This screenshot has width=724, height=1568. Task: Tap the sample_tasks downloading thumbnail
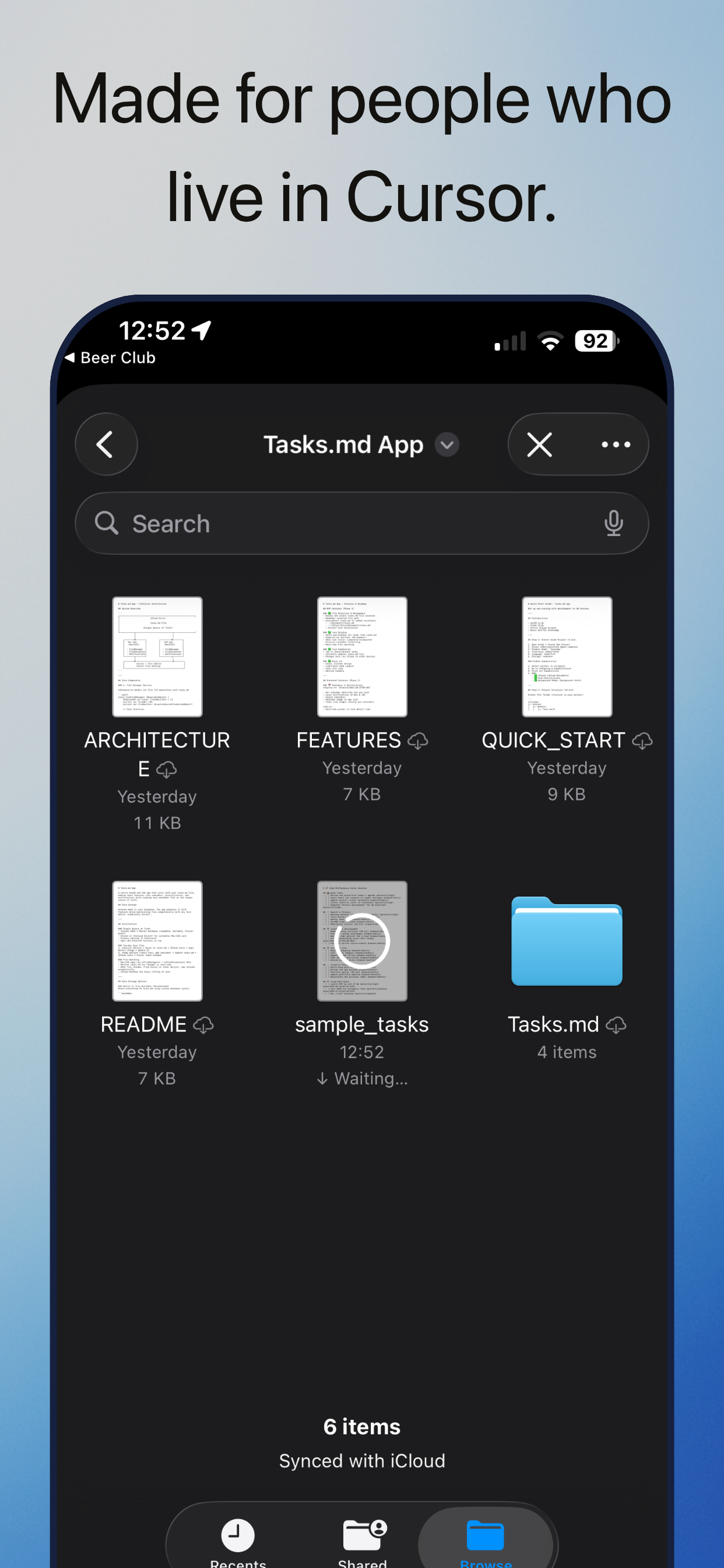(x=362, y=941)
